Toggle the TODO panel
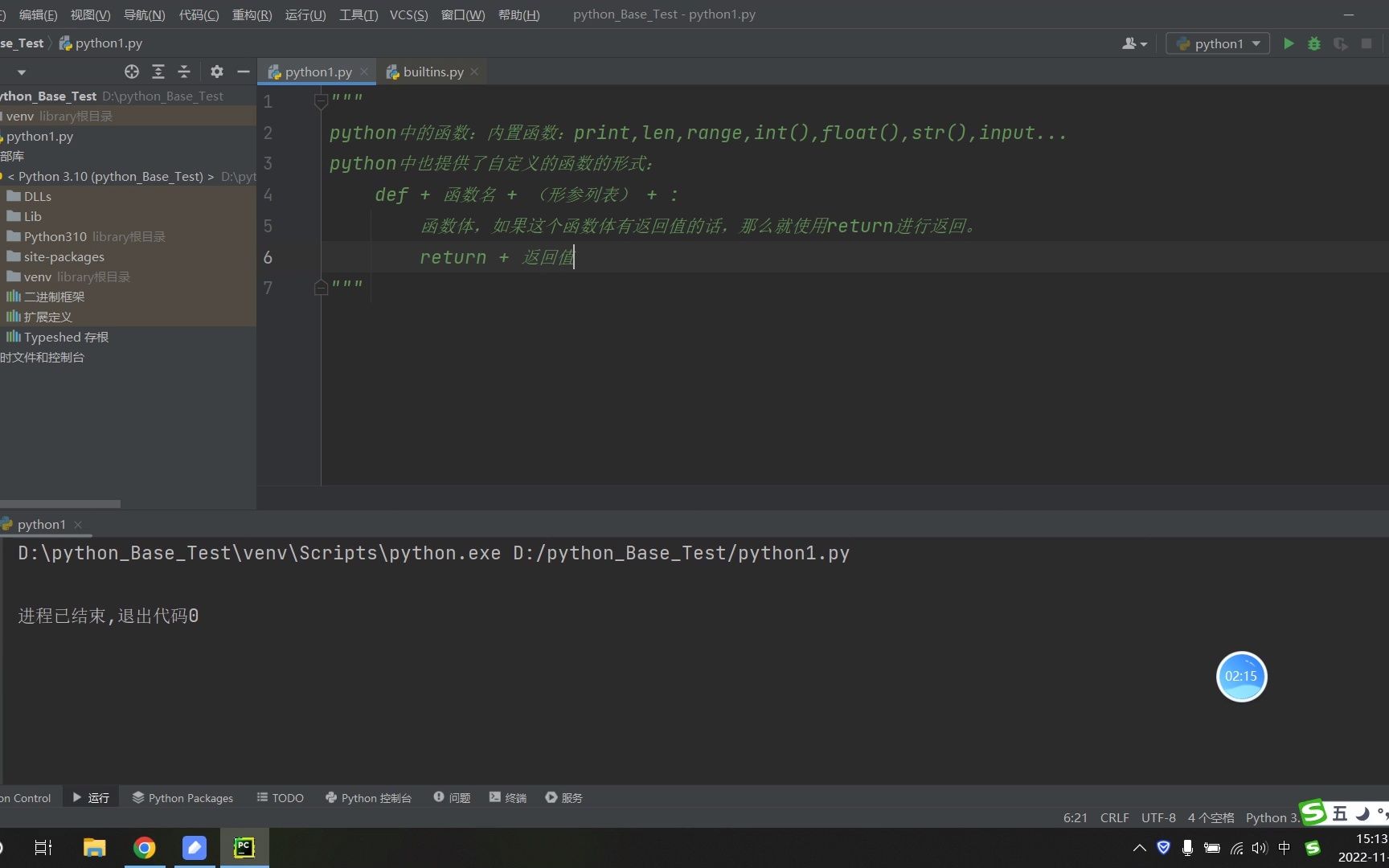Screen dimensions: 1389x868 279,797
